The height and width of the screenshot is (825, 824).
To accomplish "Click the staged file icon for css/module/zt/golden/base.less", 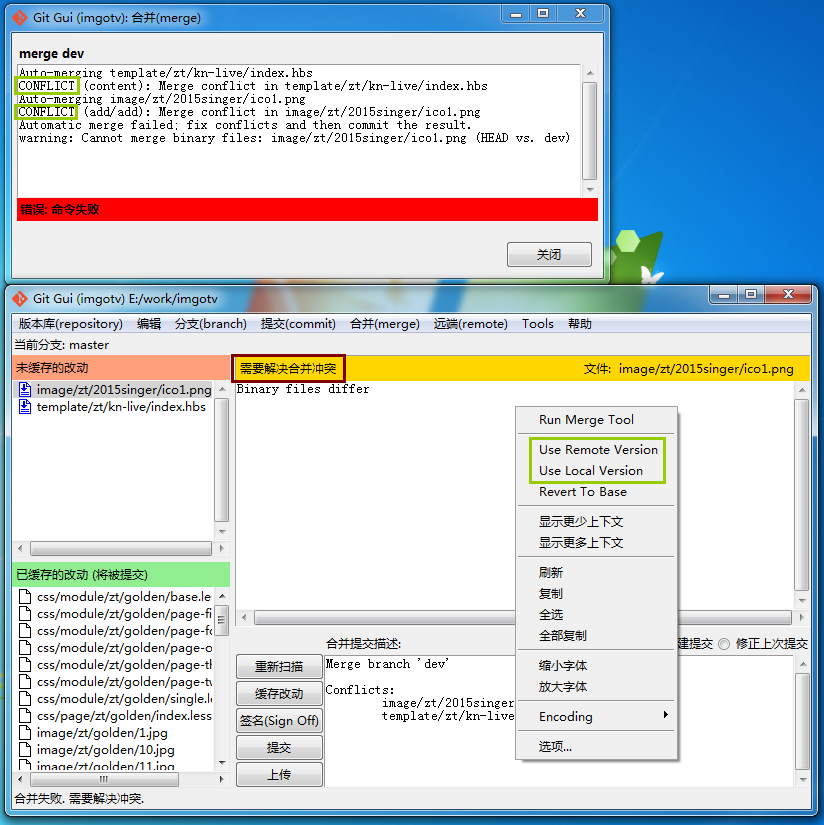I will (26, 597).
